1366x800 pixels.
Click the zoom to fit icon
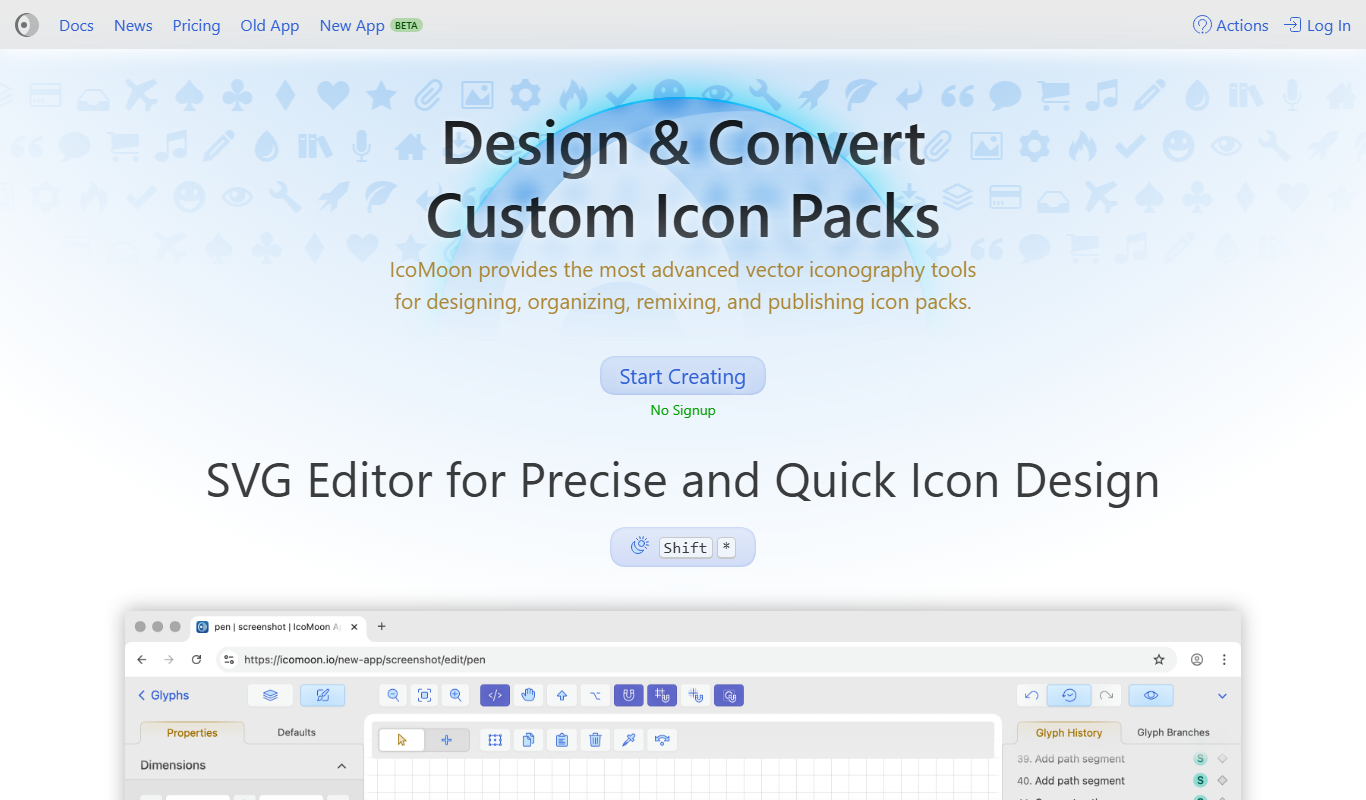(x=425, y=695)
